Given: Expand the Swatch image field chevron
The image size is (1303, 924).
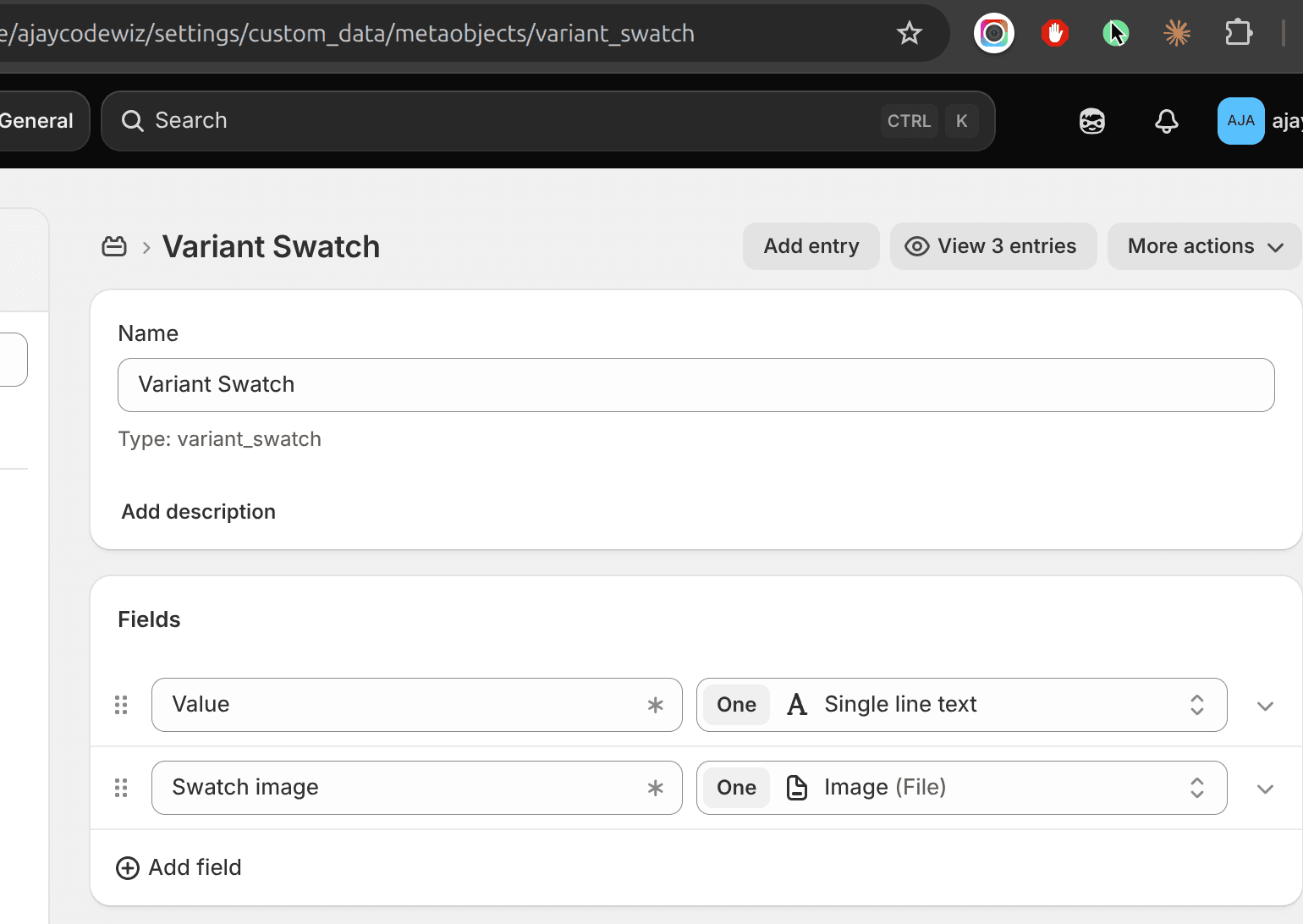Looking at the screenshot, I should [x=1265, y=789].
